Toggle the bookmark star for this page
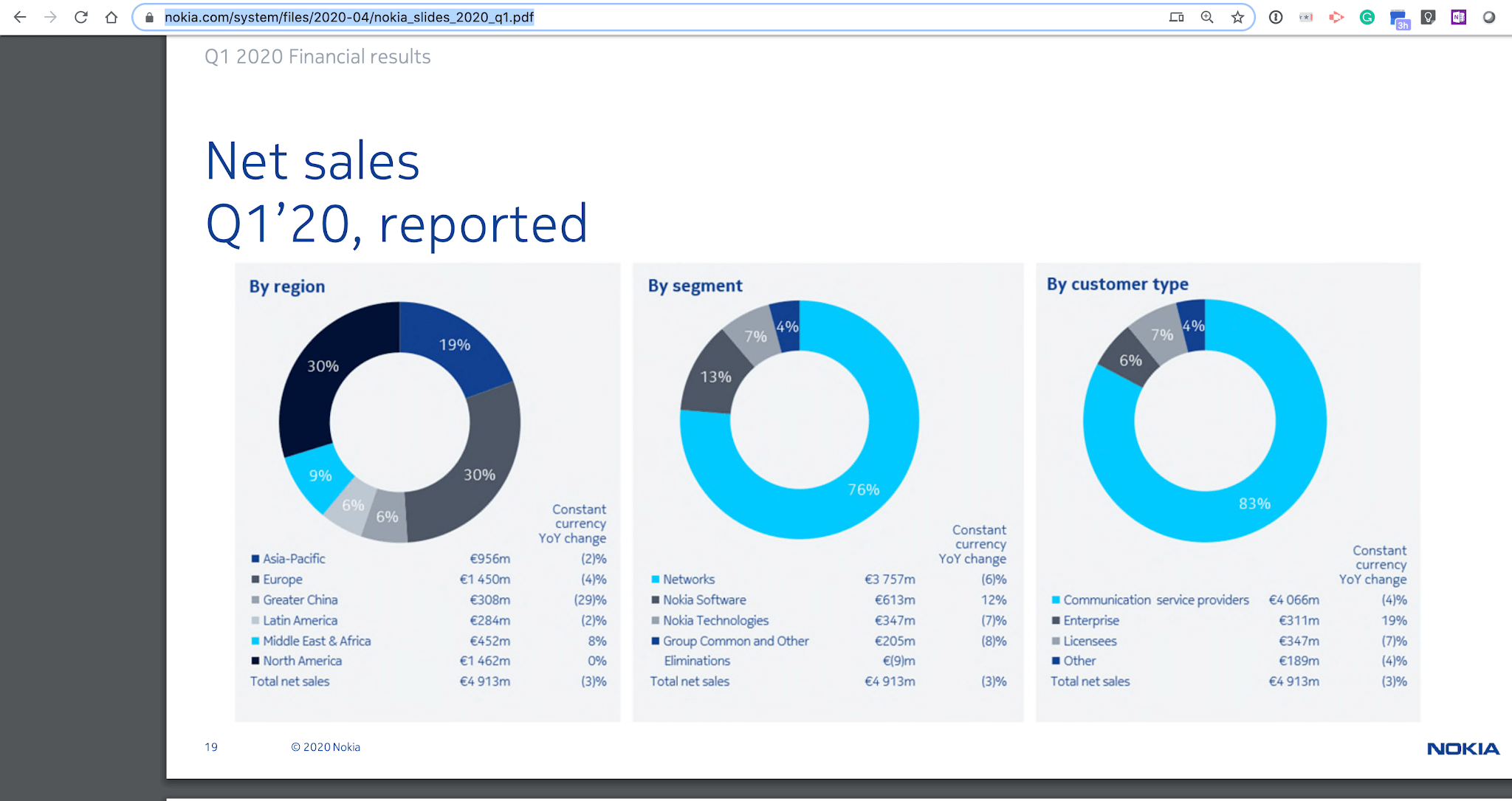This screenshot has width=1512, height=801. pyautogui.click(x=1236, y=16)
